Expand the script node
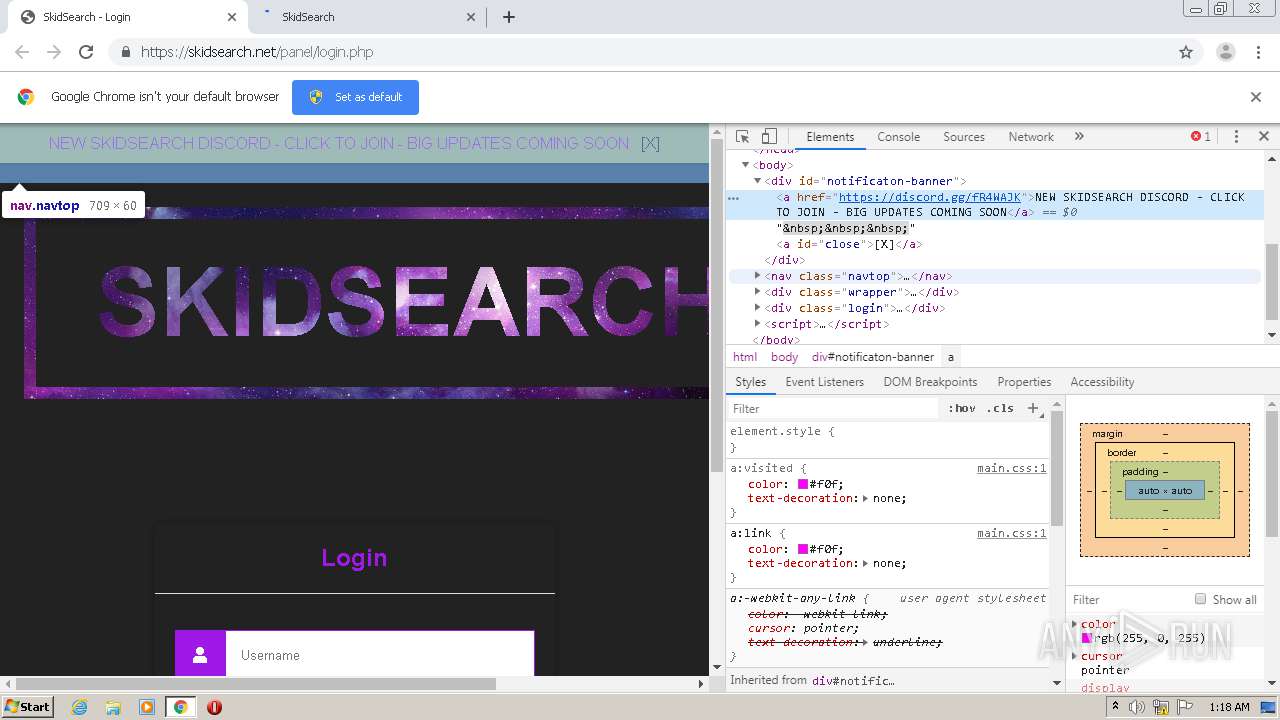Image resolution: width=1280 pixels, height=720 pixels. 758,324
